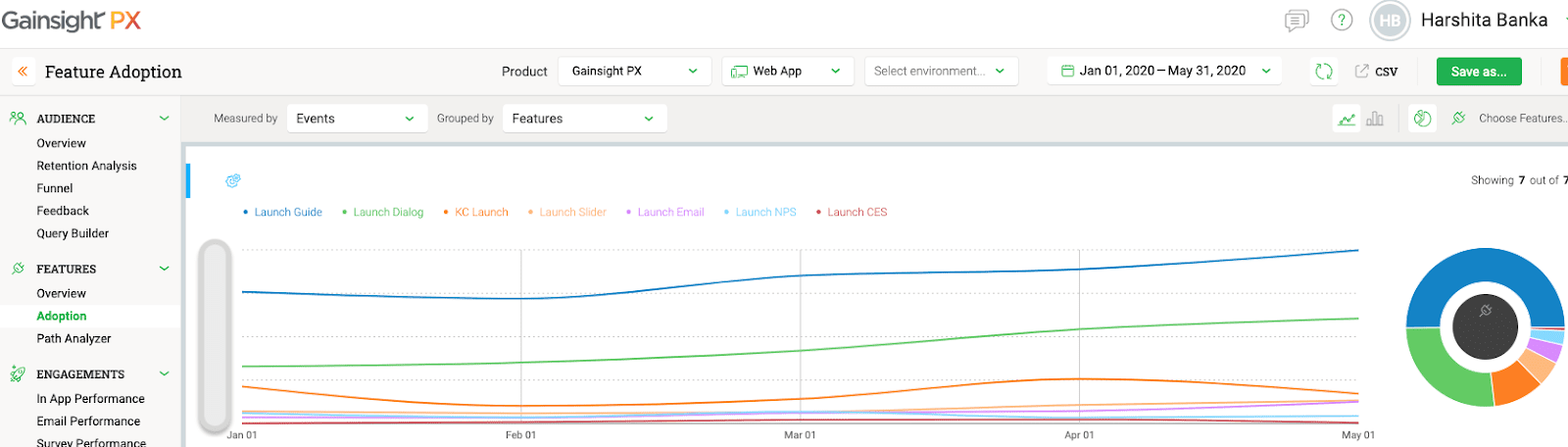1568x447 pixels.
Task: Collapse the Audience section chevron
Action: point(164,119)
